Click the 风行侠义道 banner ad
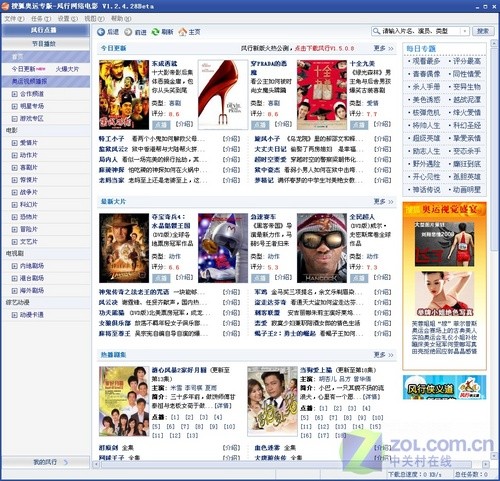Viewport: 500px width, 481px height. click(444, 387)
